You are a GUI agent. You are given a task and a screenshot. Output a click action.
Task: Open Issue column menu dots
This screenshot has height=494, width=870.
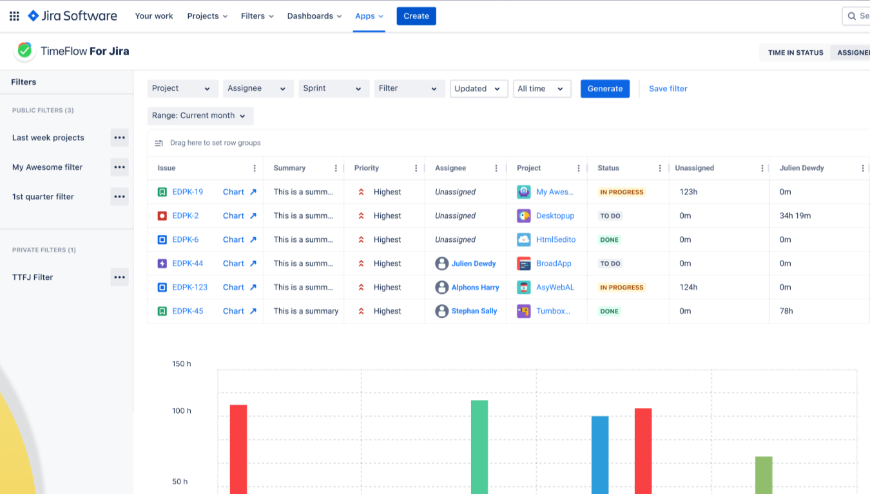click(x=255, y=168)
